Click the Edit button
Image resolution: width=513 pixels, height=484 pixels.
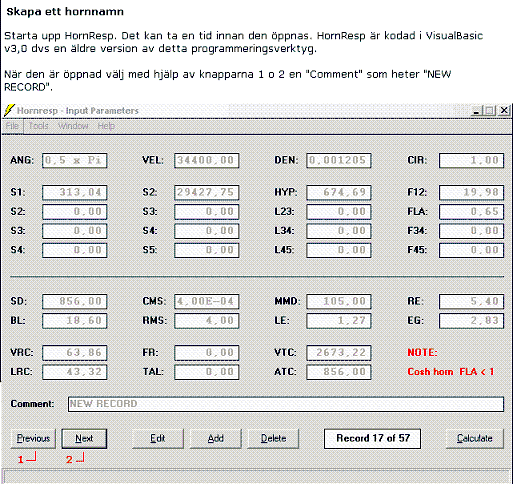click(158, 438)
